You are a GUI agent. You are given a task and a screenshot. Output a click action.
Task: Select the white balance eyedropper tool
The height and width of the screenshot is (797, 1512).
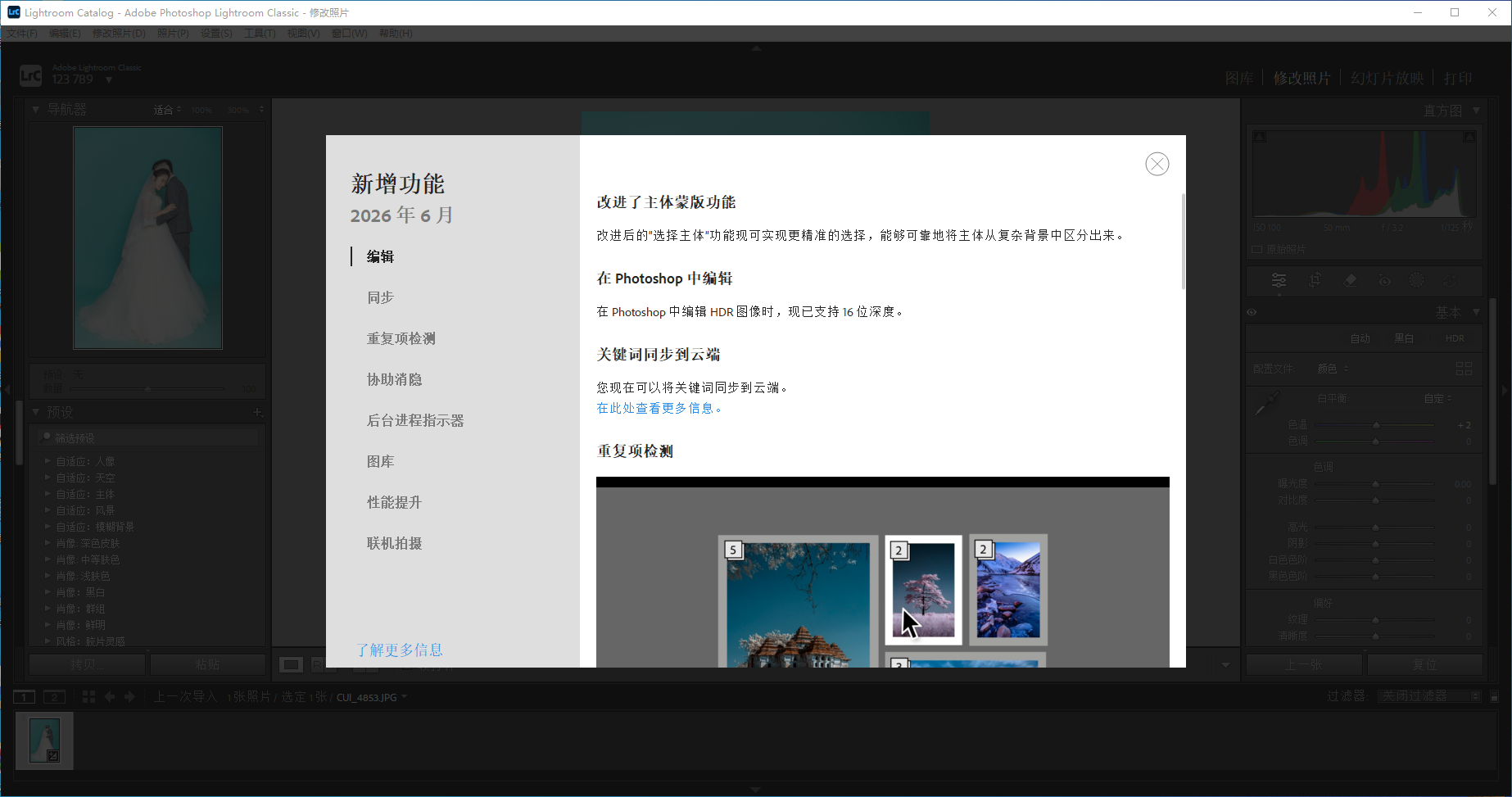(x=1268, y=403)
